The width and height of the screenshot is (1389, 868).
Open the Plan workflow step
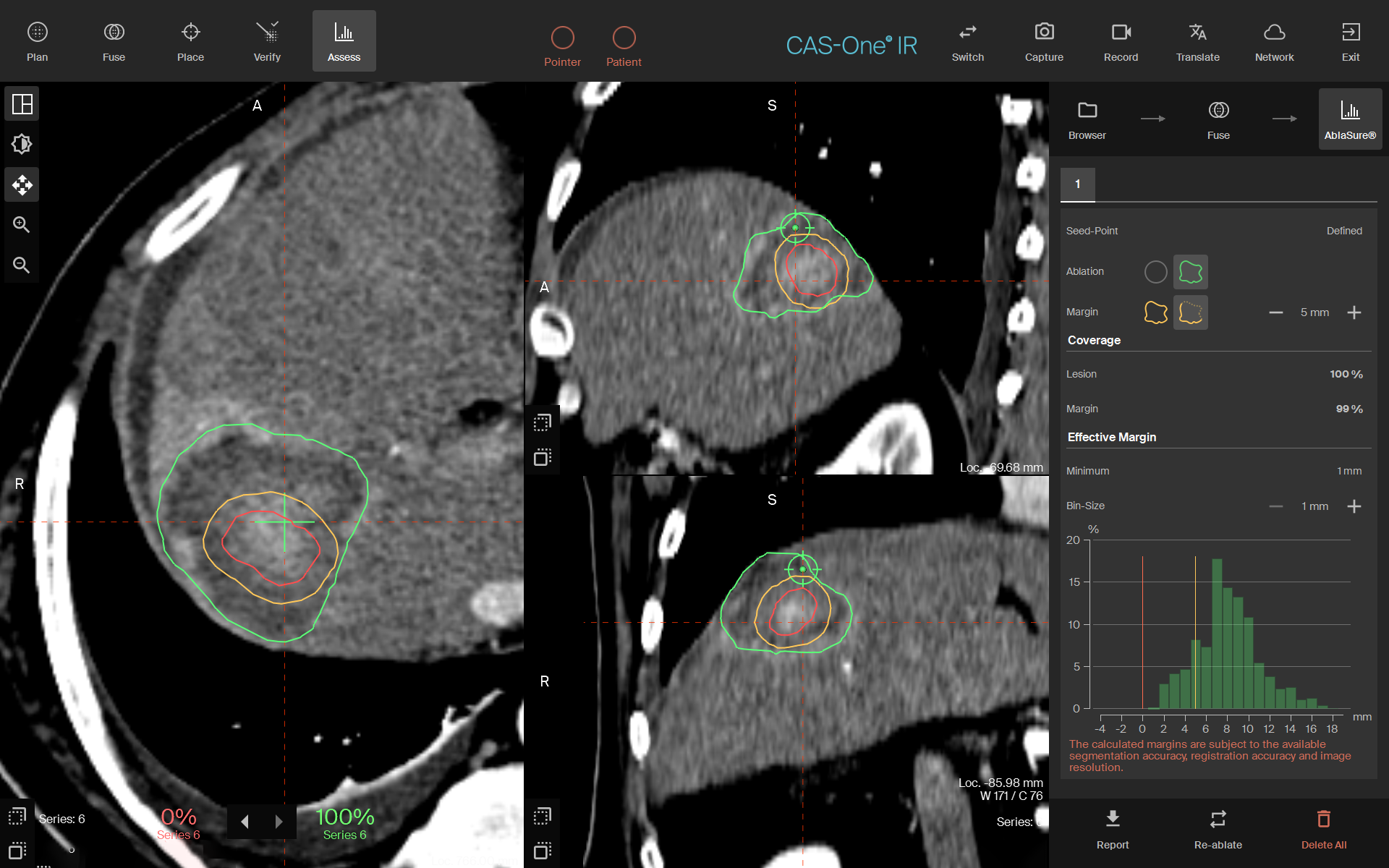(38, 41)
